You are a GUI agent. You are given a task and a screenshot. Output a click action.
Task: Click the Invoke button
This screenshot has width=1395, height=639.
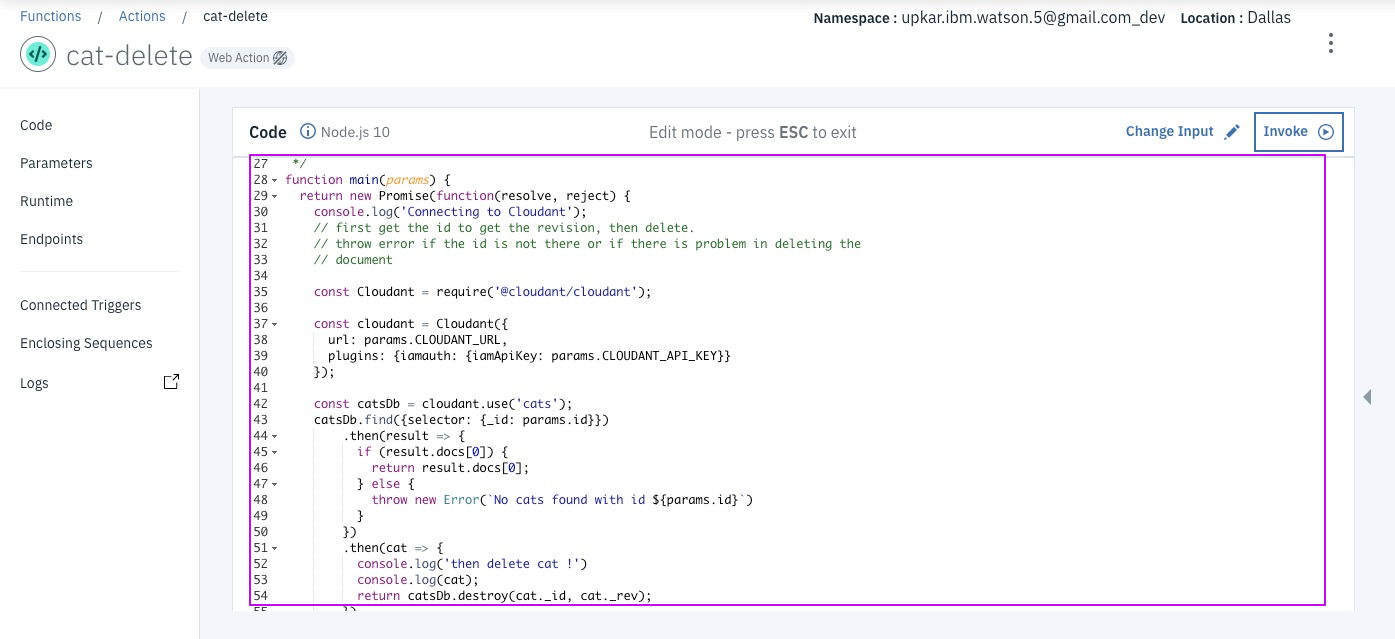point(1298,132)
